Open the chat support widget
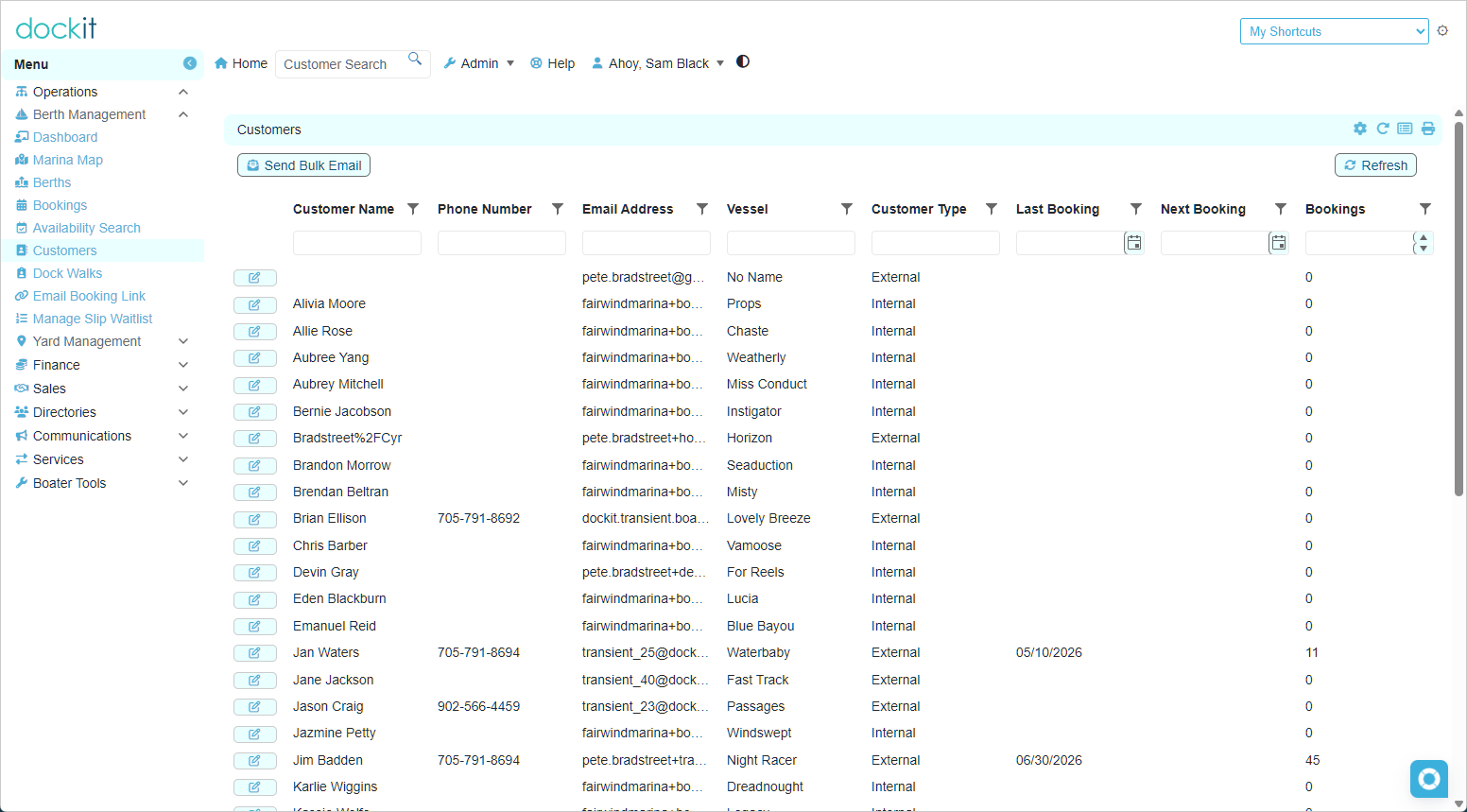 tap(1429, 779)
